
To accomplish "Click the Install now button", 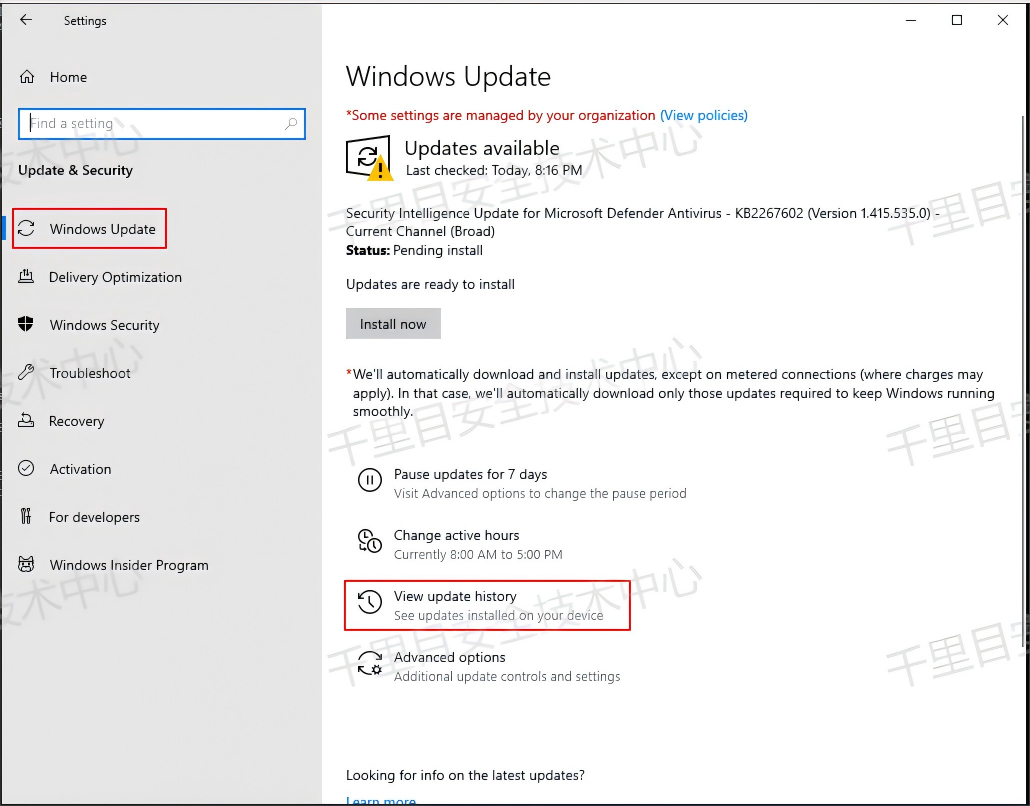I will [x=393, y=324].
